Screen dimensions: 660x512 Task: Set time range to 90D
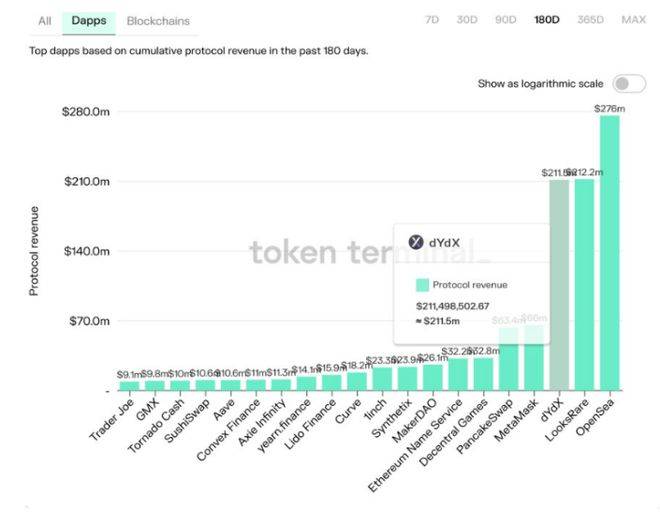click(506, 20)
